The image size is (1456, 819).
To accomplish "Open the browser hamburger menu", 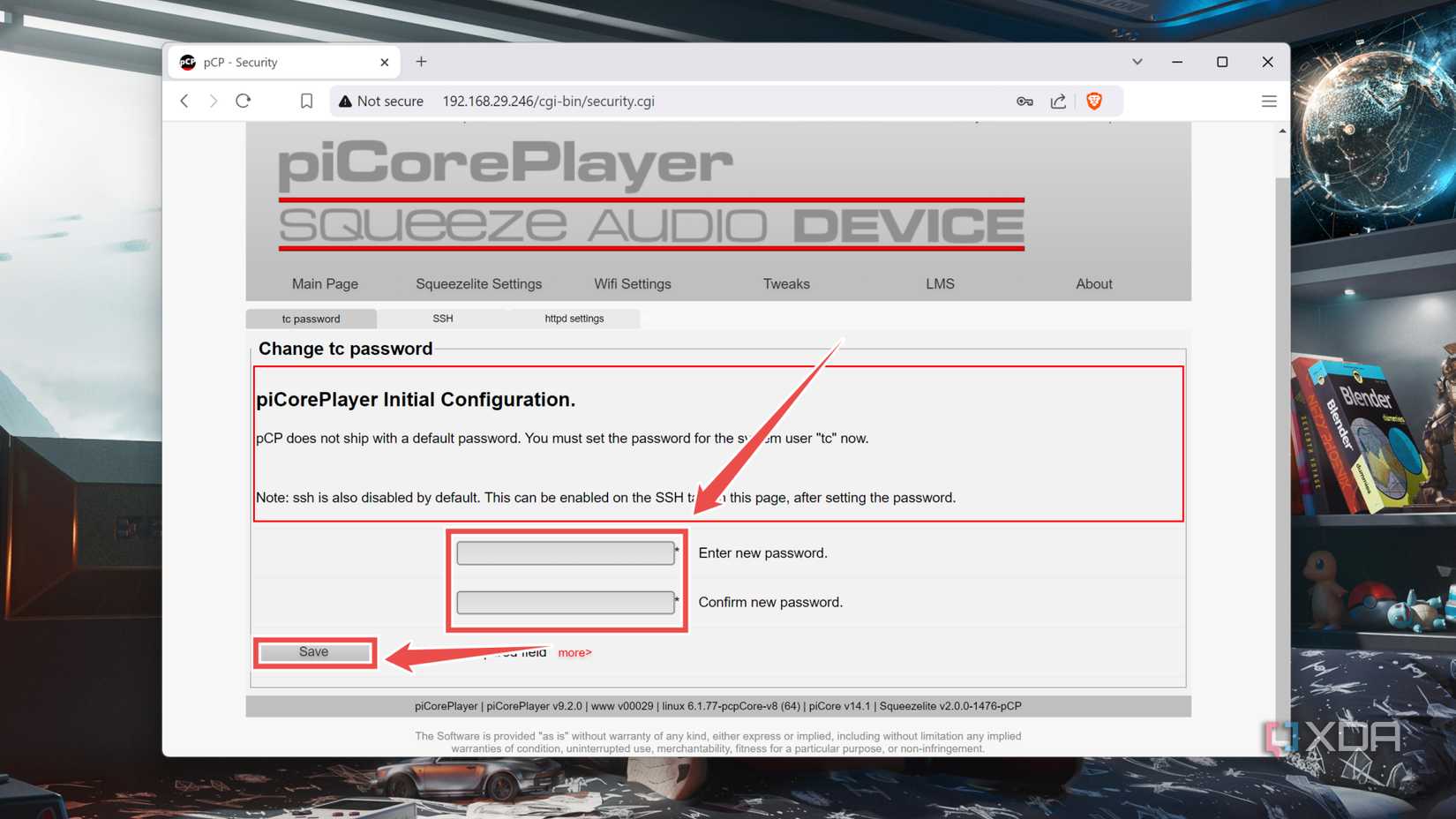I will (x=1269, y=101).
